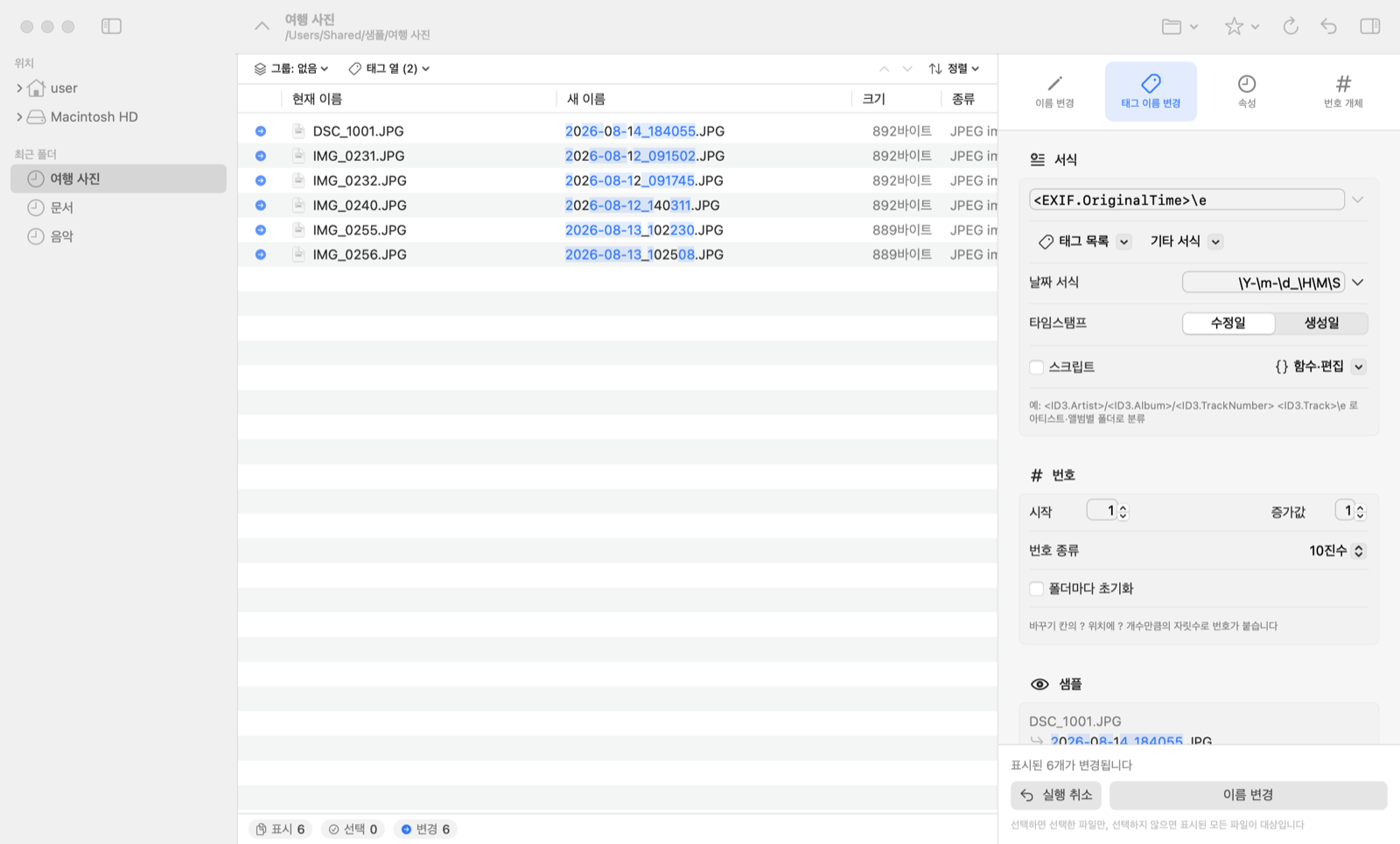Switch to the 속성 tab
This screenshot has width=1400, height=844.
pos(1247,91)
